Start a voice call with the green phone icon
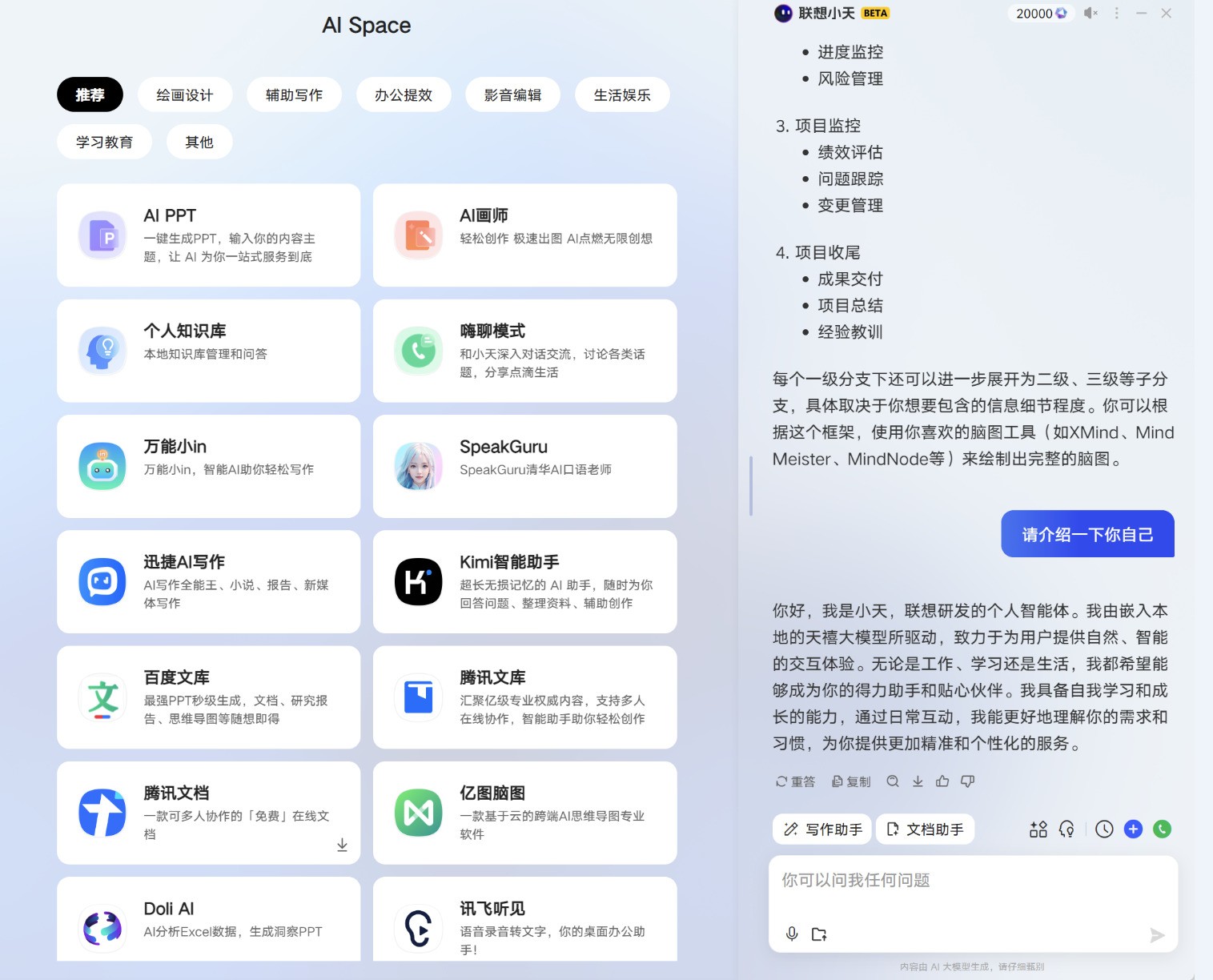 (x=1162, y=829)
